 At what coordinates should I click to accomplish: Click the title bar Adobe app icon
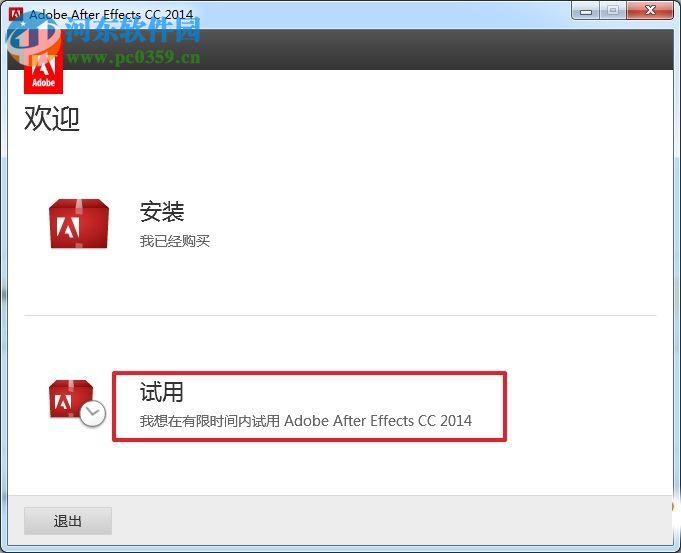pos(16,14)
